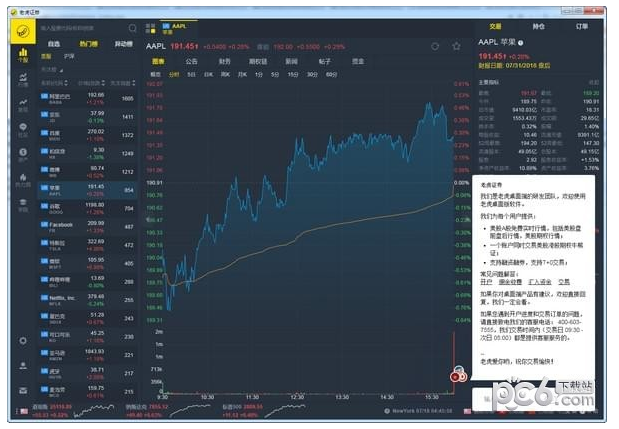Open the 新闻 tab above the chart
This screenshot has height=429, width=619.
291,61
